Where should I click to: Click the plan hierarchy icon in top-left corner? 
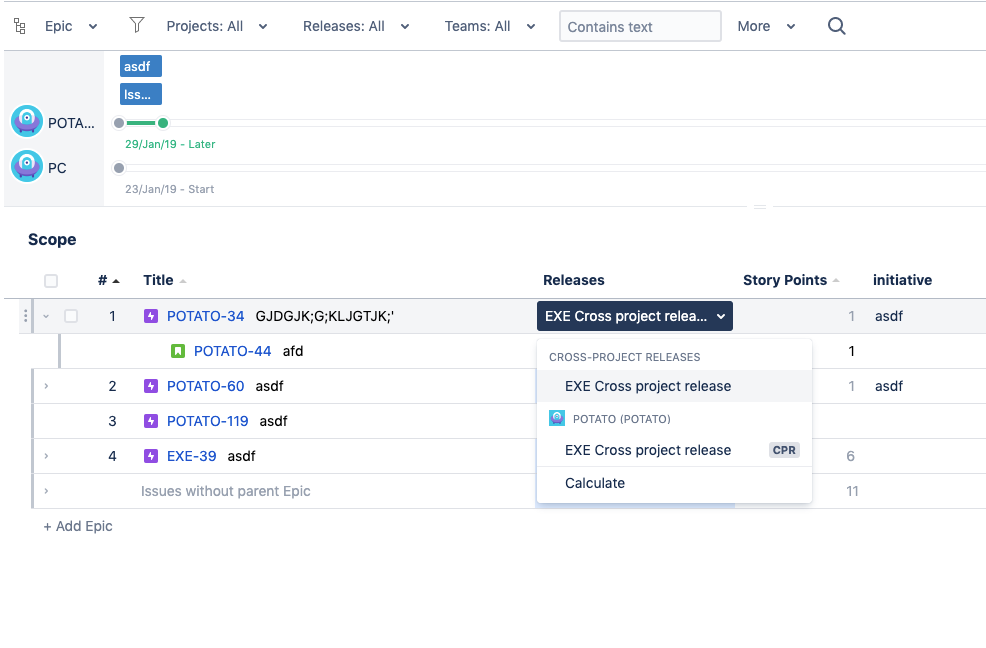[20, 24]
